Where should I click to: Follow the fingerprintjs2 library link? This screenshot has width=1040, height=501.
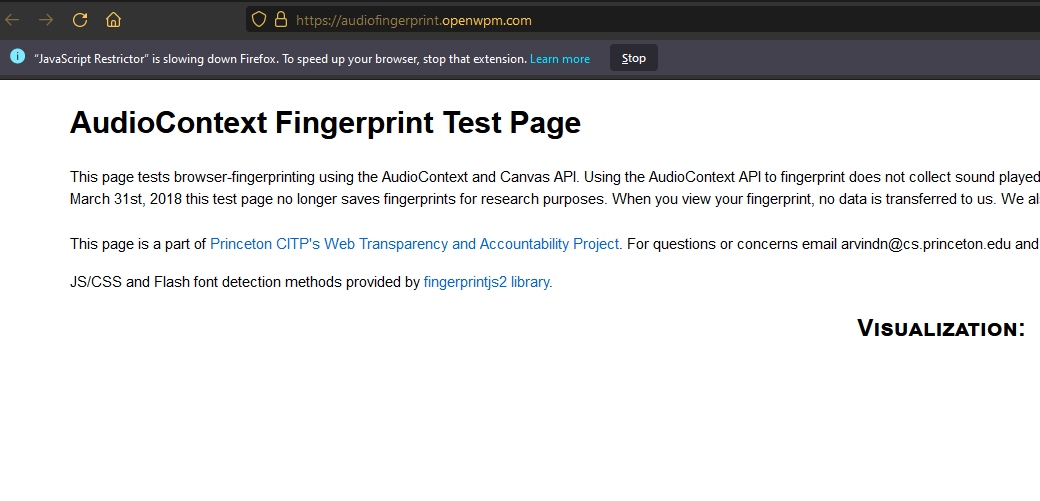tap(488, 282)
